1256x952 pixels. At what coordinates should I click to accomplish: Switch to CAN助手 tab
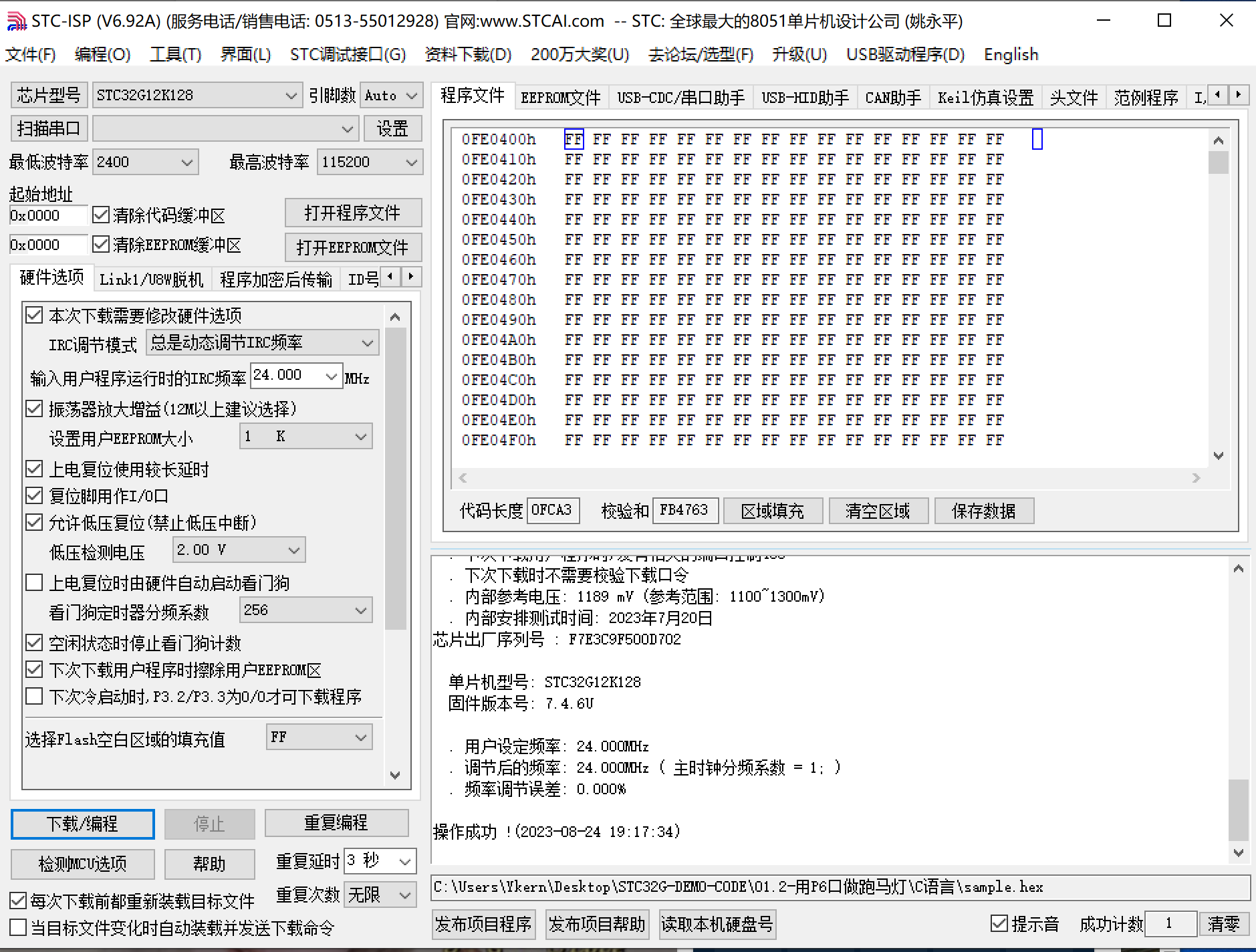(893, 98)
